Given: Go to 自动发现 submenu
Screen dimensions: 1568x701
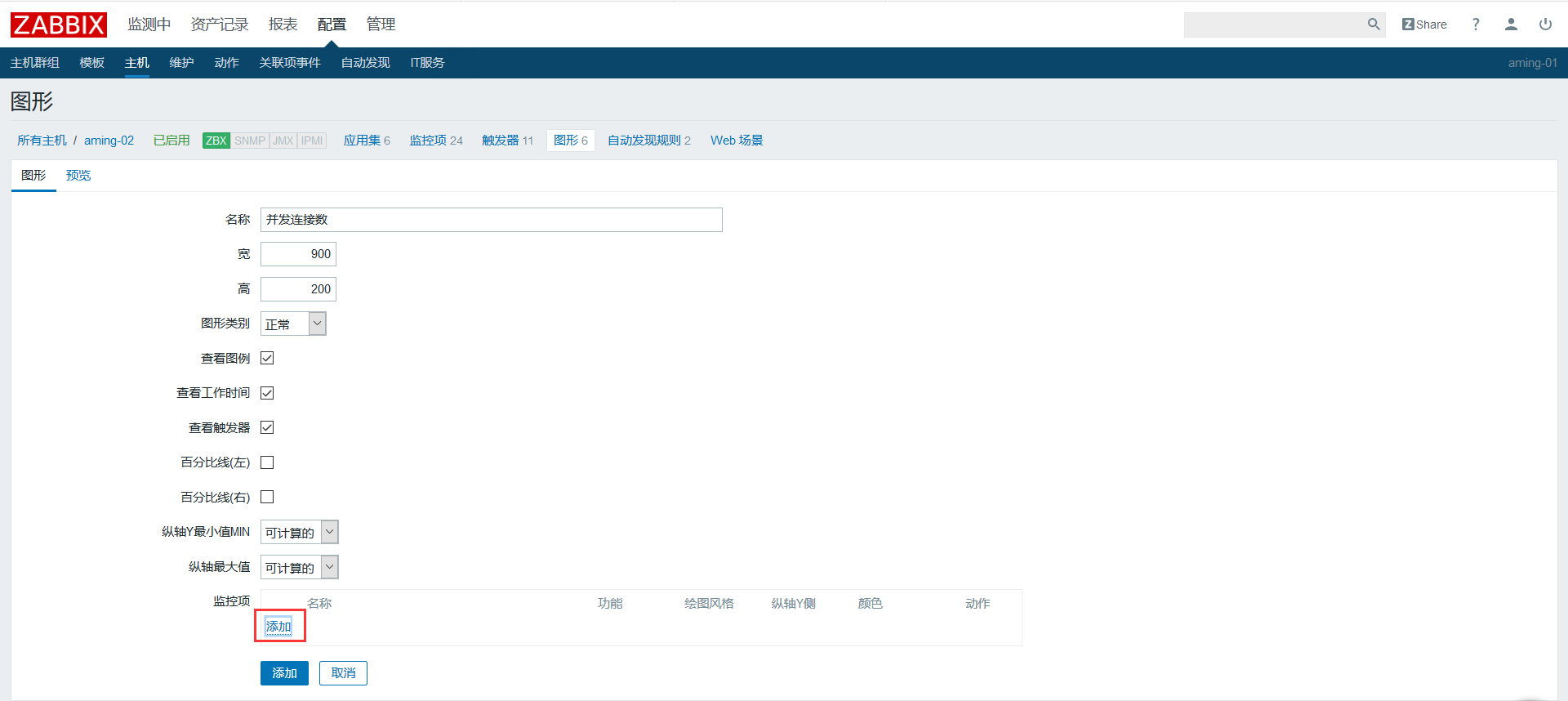Looking at the screenshot, I should tap(366, 63).
